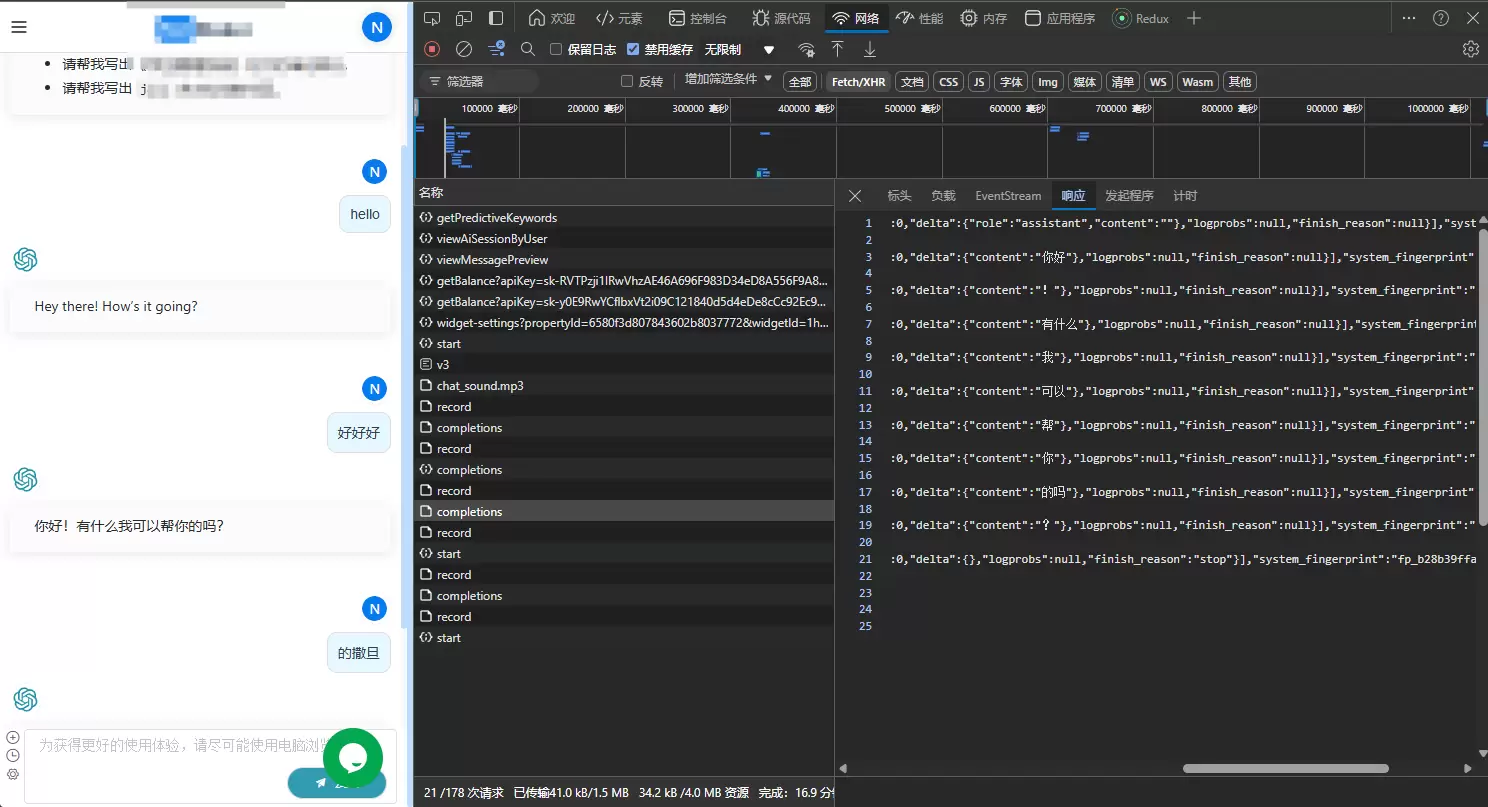Open the 发起程序 initiator tab
1488x807 pixels.
1129,196
